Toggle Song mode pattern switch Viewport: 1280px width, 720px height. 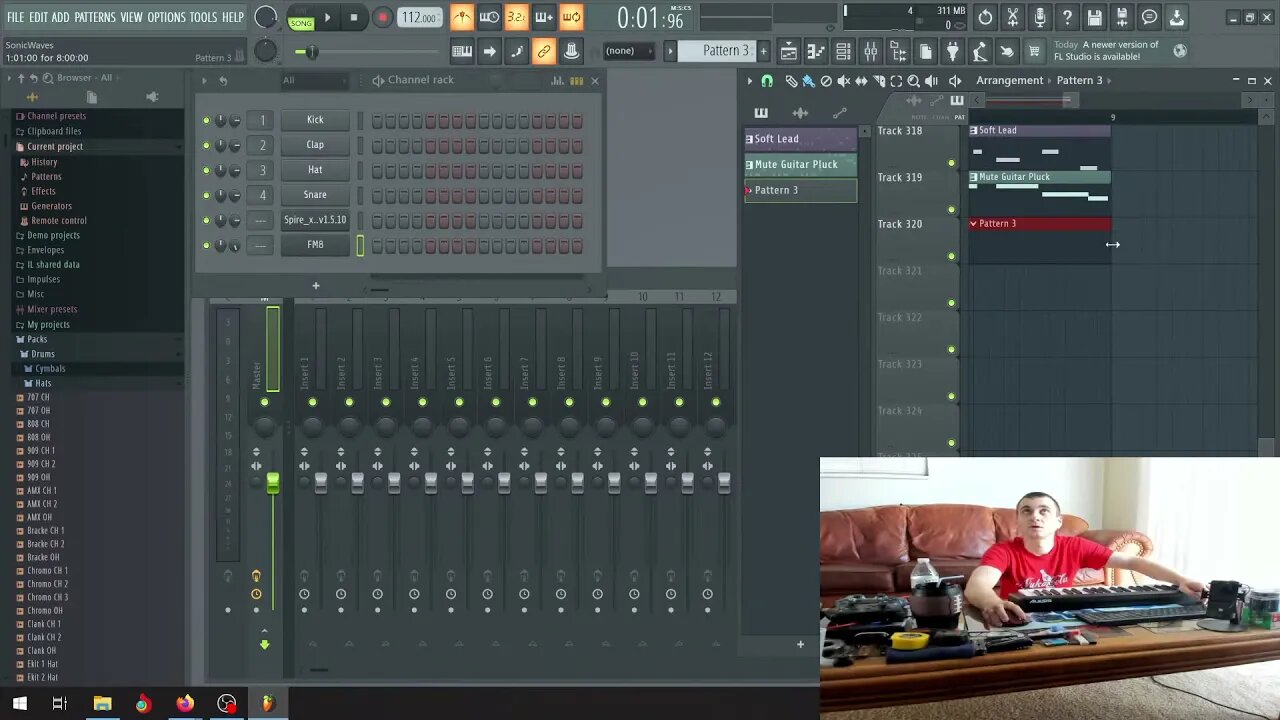pos(301,17)
